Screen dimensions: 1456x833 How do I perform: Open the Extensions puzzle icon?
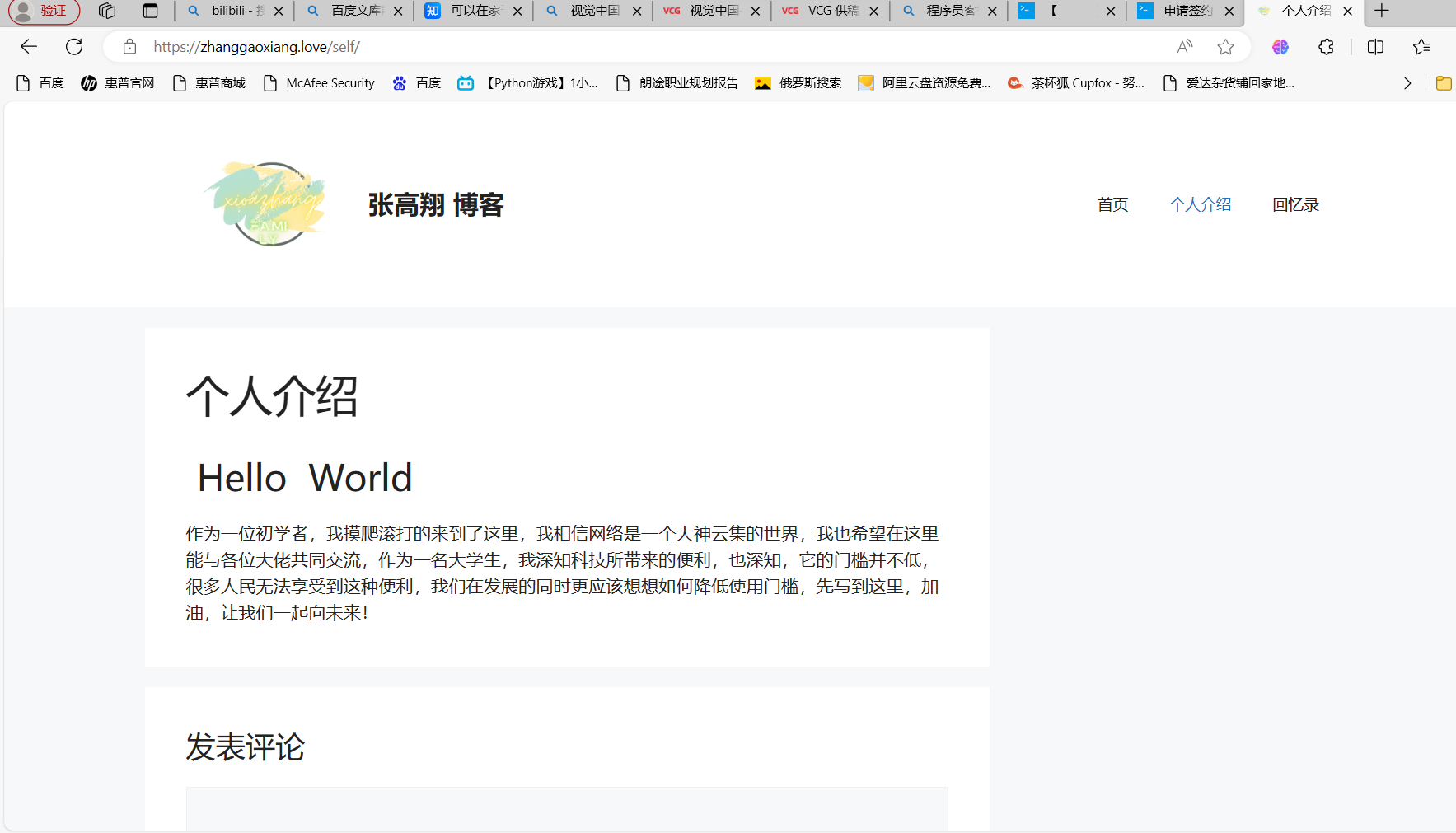(1326, 47)
